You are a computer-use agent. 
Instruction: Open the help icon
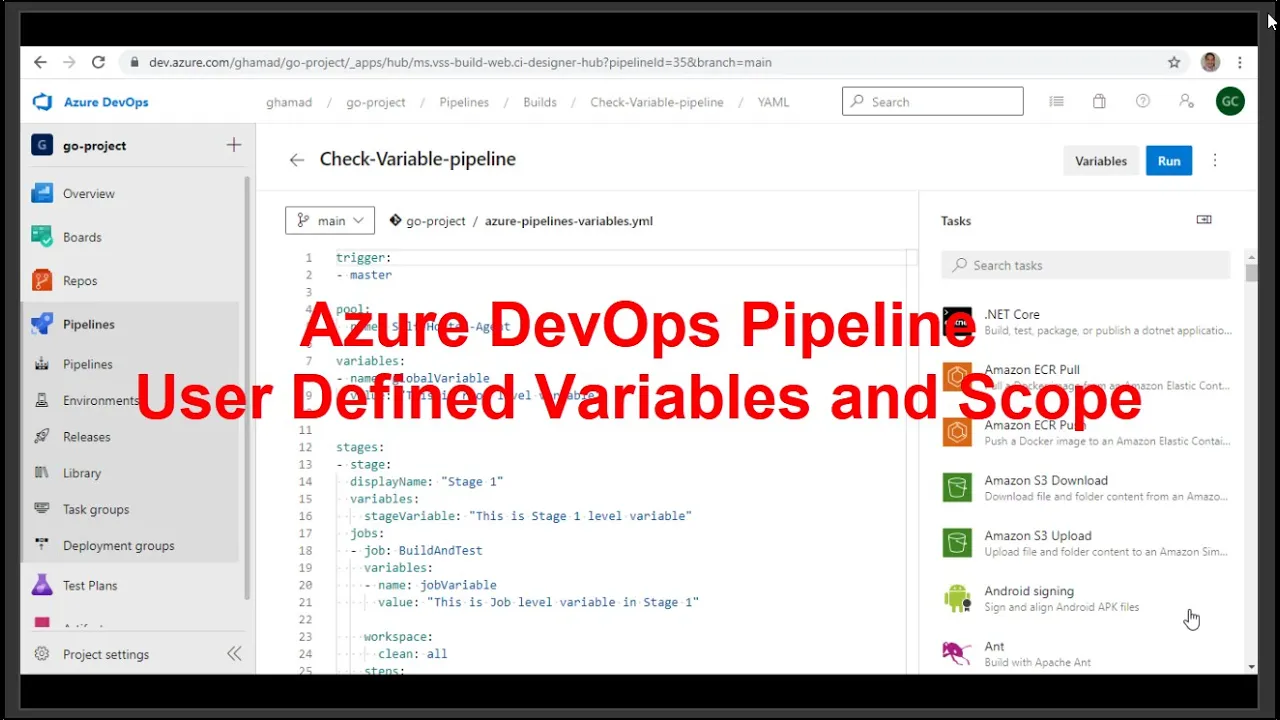[1143, 101]
